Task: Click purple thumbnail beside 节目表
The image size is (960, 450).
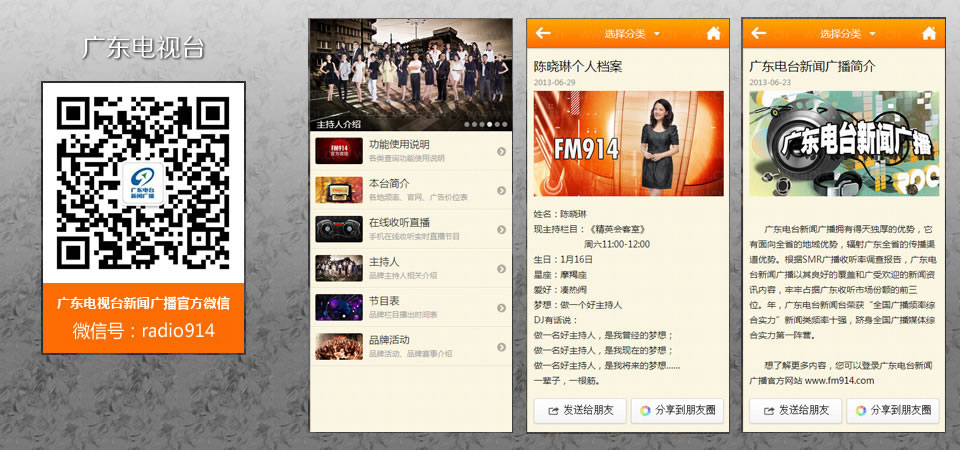Action: (339, 307)
